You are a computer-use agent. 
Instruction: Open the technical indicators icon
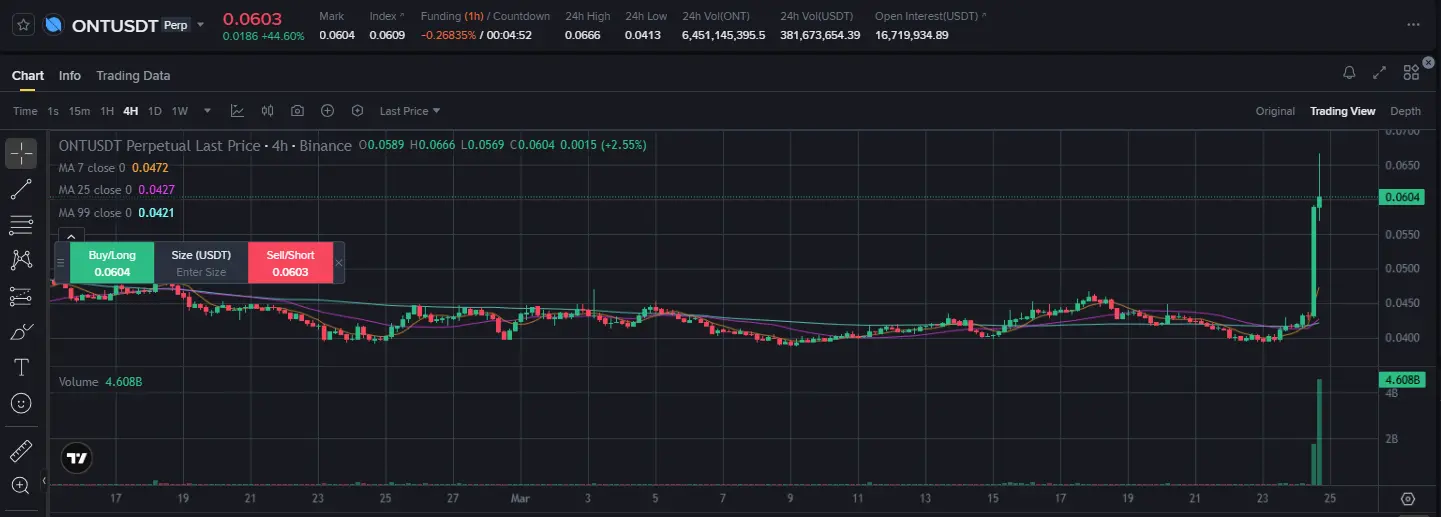click(237, 111)
